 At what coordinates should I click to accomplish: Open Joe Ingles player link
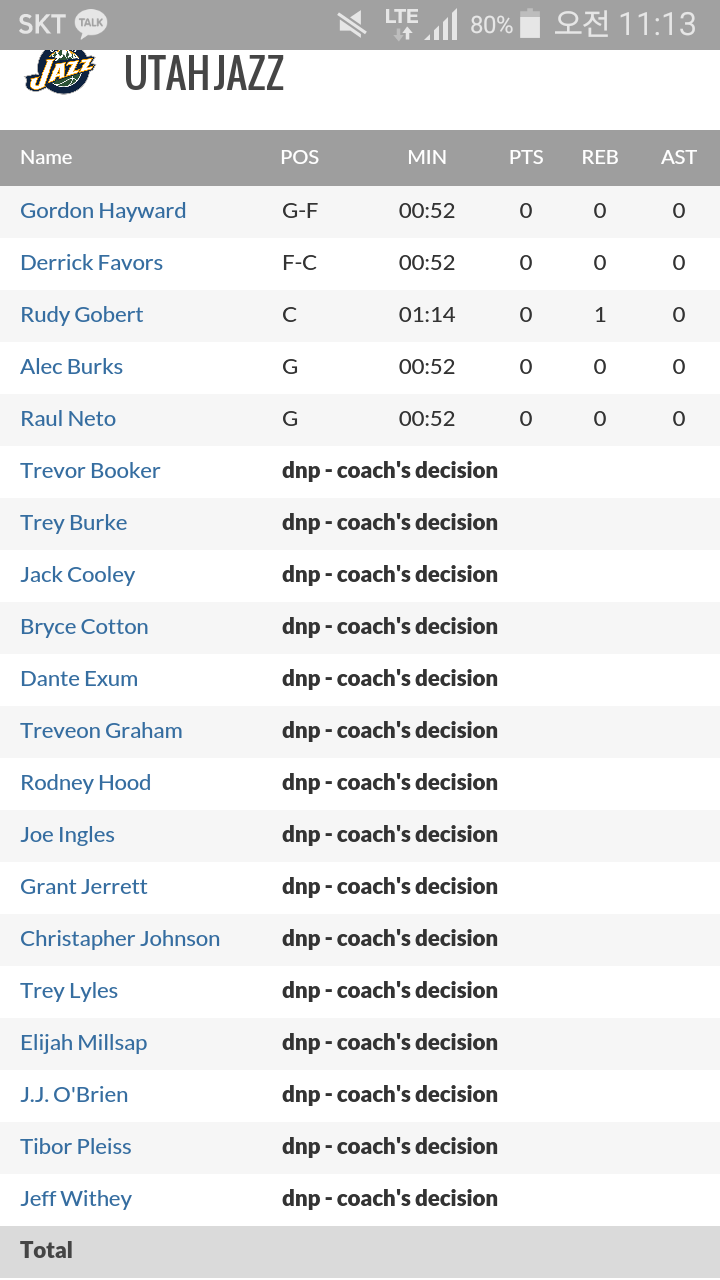67,835
